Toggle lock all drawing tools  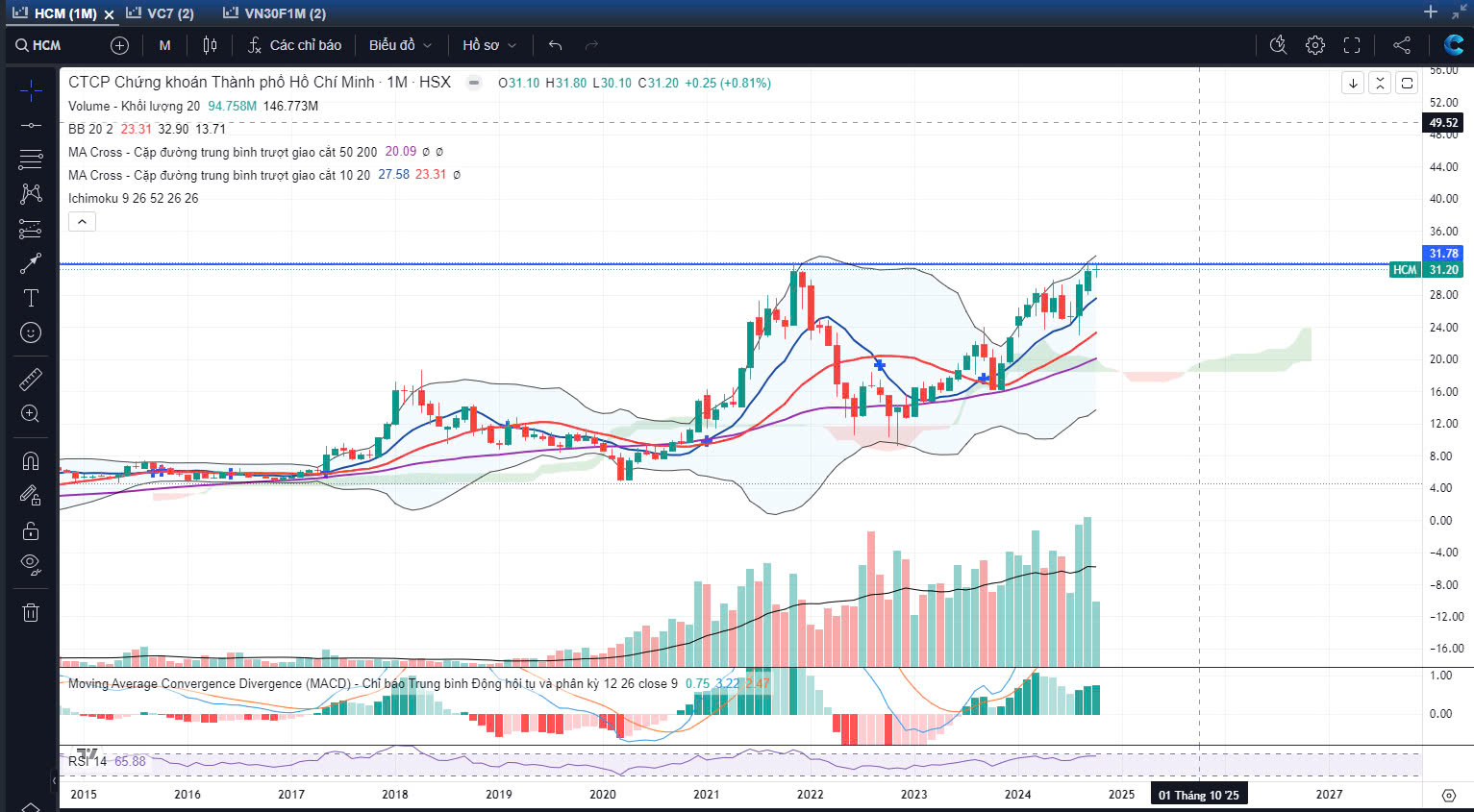click(31, 530)
